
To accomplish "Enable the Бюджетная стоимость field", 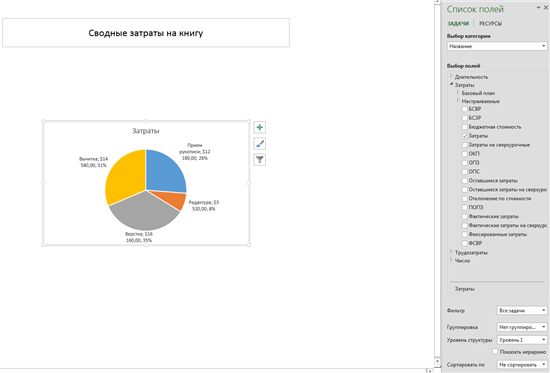I will (x=465, y=127).
